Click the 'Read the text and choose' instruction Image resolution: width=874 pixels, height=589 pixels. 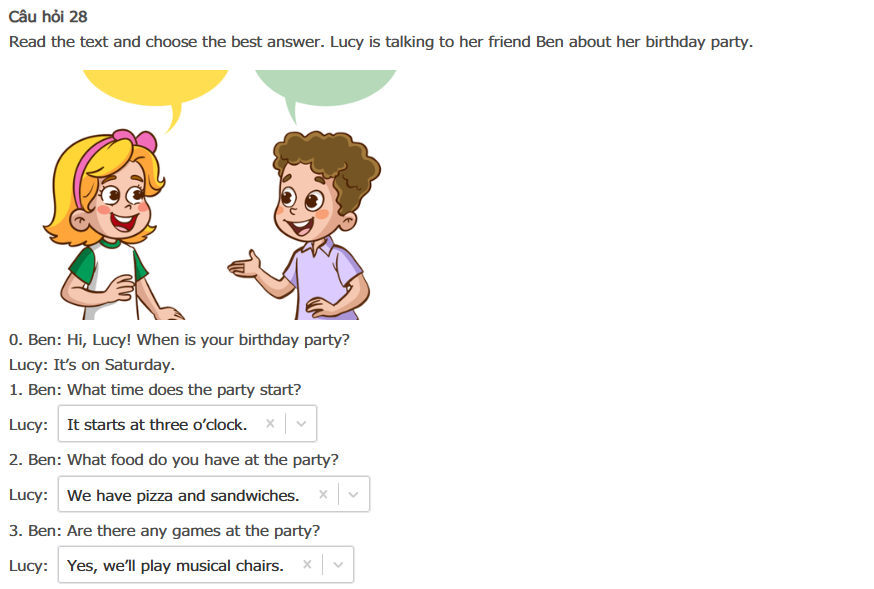point(380,42)
